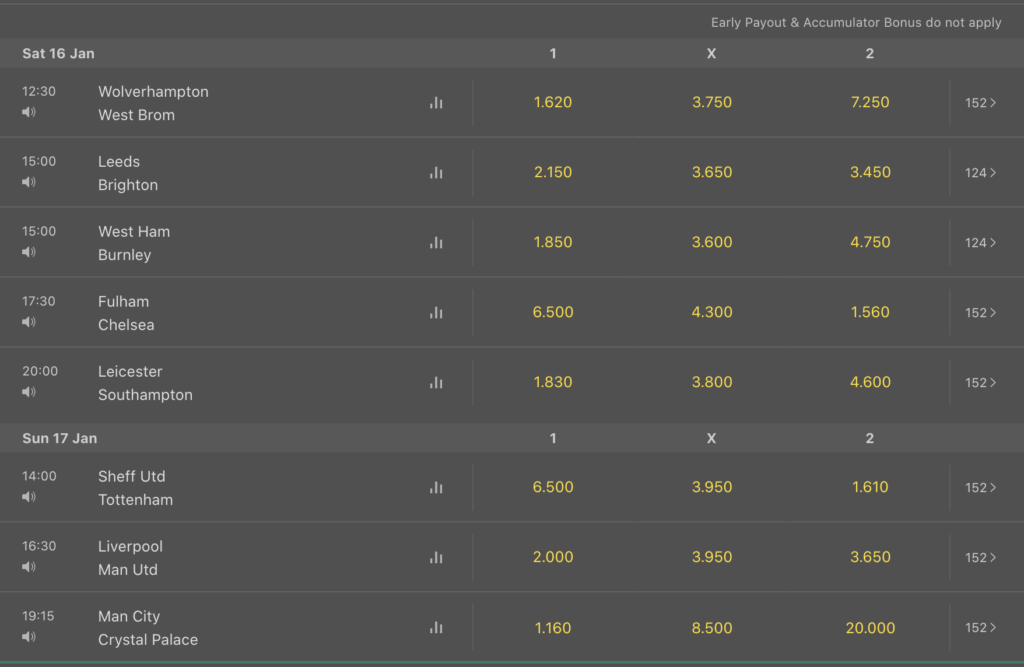Open stats icon for Leeds vs Brighton
The image size is (1024, 667).
(x=436, y=172)
